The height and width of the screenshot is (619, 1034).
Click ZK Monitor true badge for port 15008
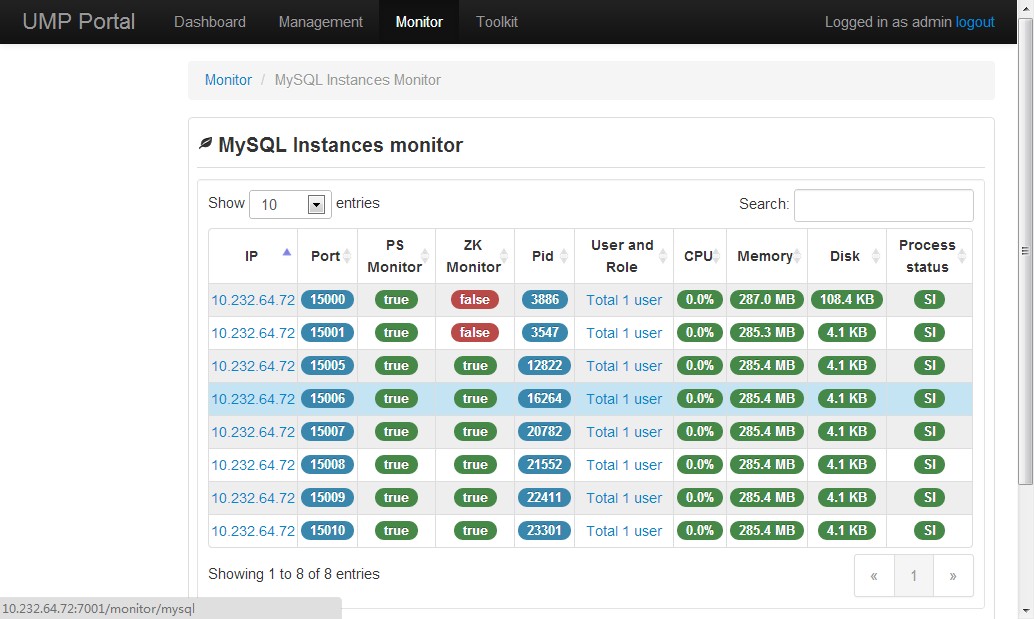[x=475, y=464]
